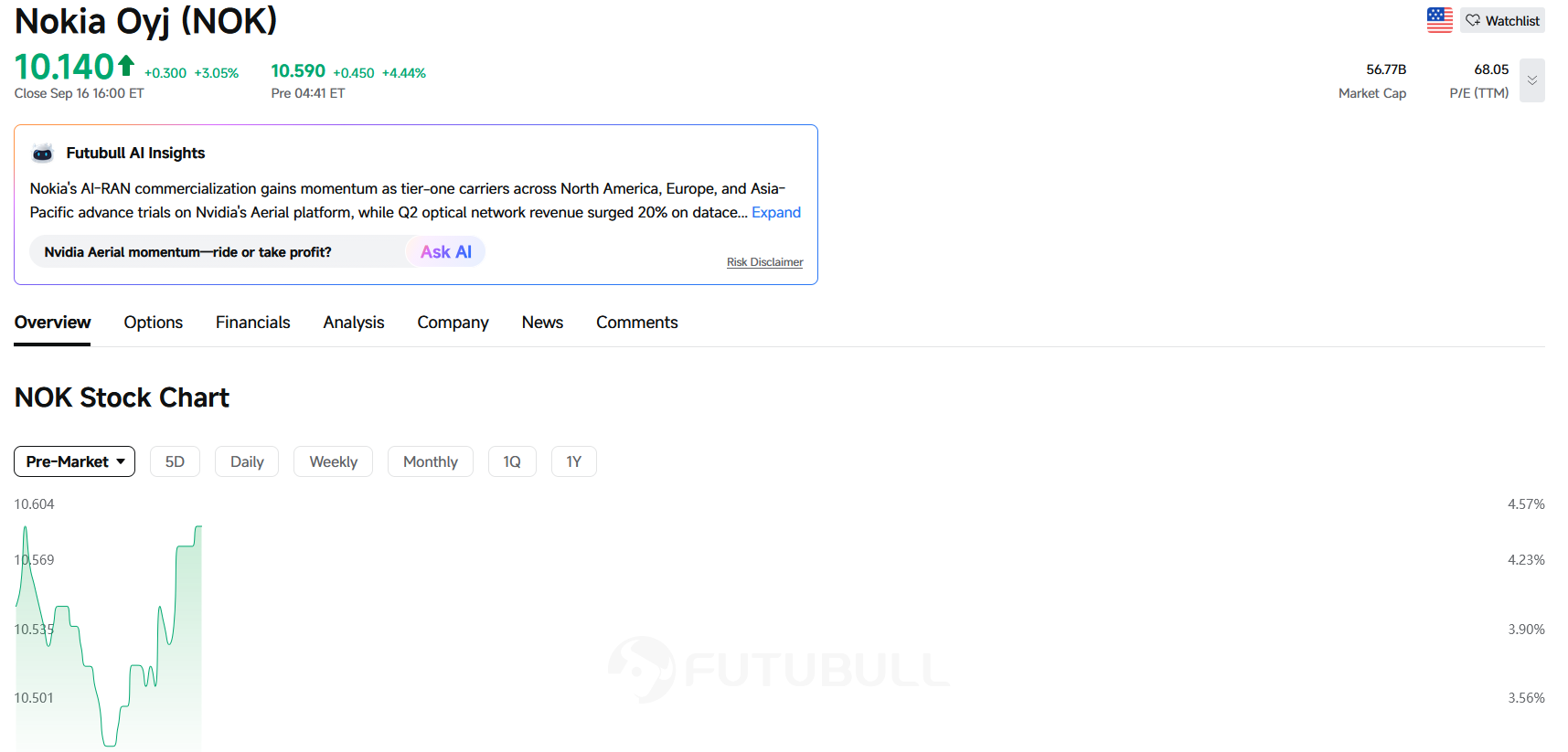This screenshot has width=1568, height=752.
Task: Add Nokia to Watchlist
Action: [x=1502, y=20]
